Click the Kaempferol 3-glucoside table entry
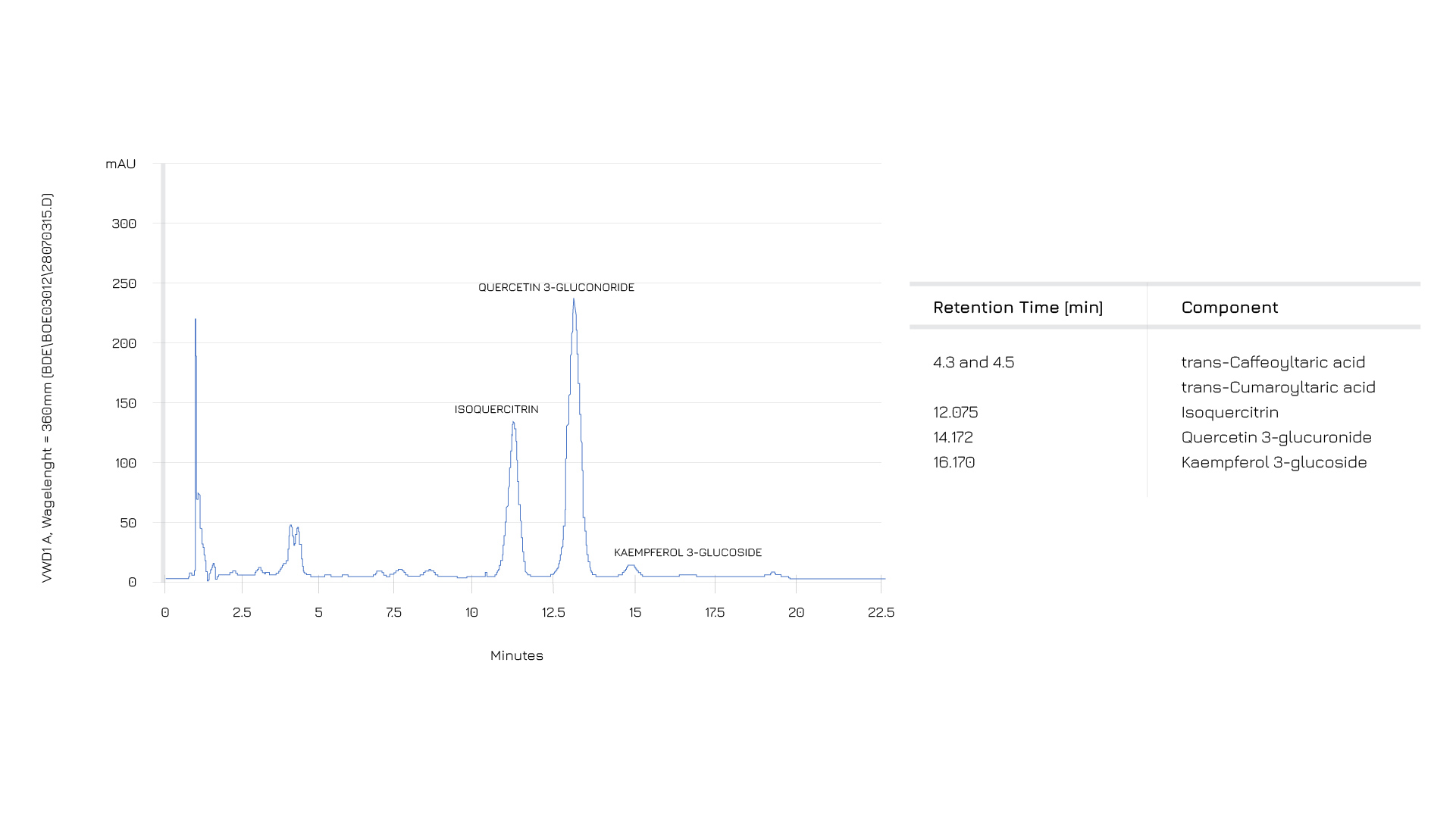The width and height of the screenshot is (1456, 819). click(x=1273, y=462)
